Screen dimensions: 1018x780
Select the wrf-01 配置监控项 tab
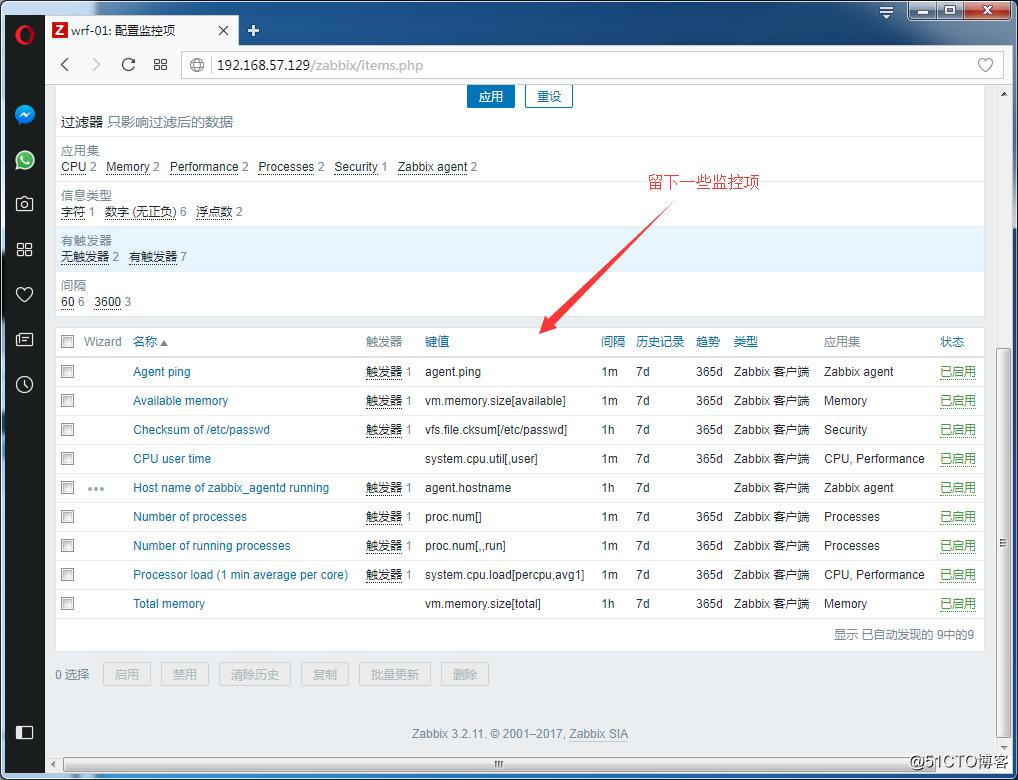click(143, 31)
